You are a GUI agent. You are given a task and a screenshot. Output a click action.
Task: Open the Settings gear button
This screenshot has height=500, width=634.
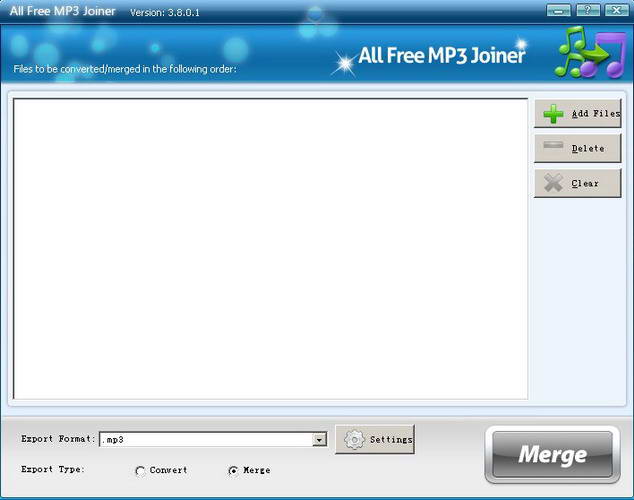pos(375,439)
